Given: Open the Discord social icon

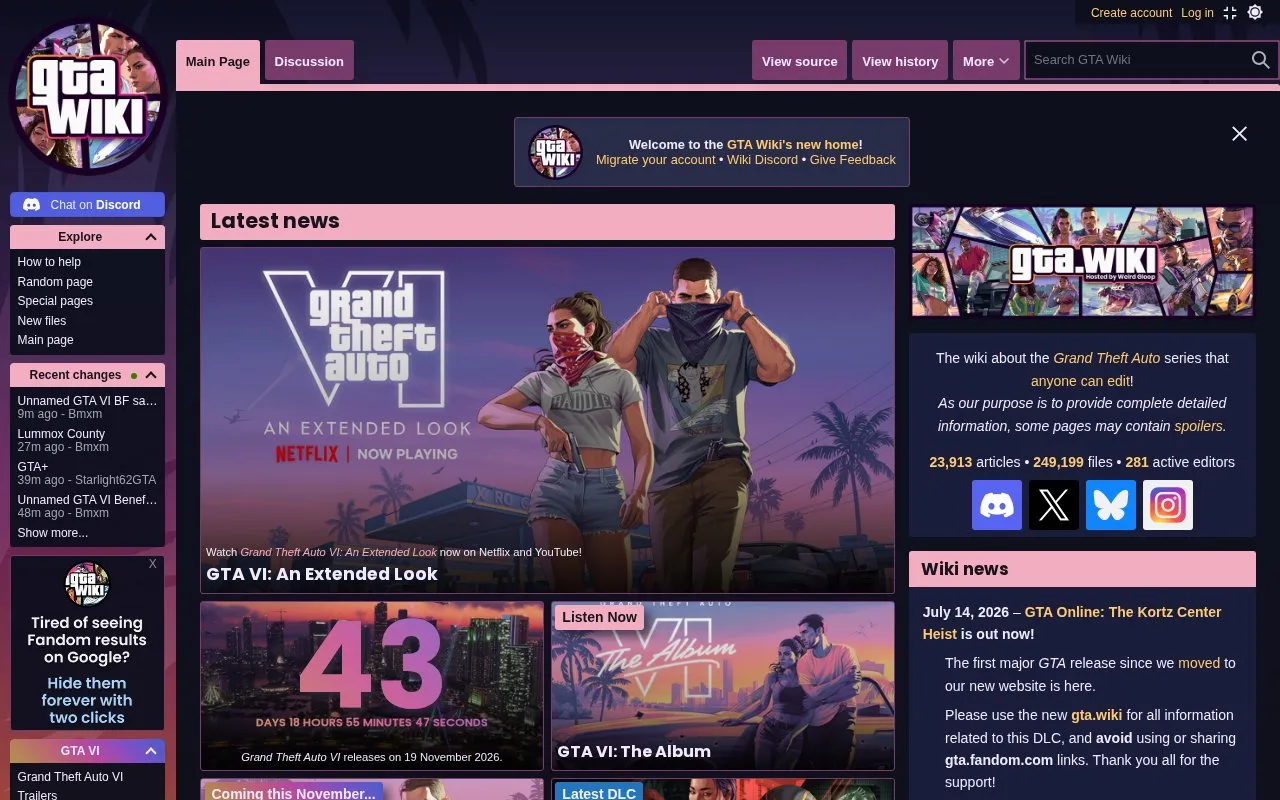Looking at the screenshot, I should (x=997, y=505).
